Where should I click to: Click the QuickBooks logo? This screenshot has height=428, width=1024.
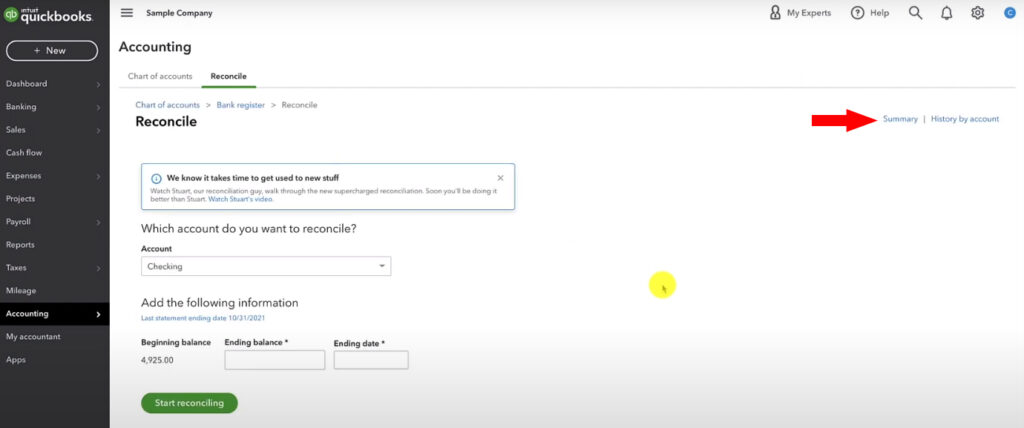pos(48,16)
